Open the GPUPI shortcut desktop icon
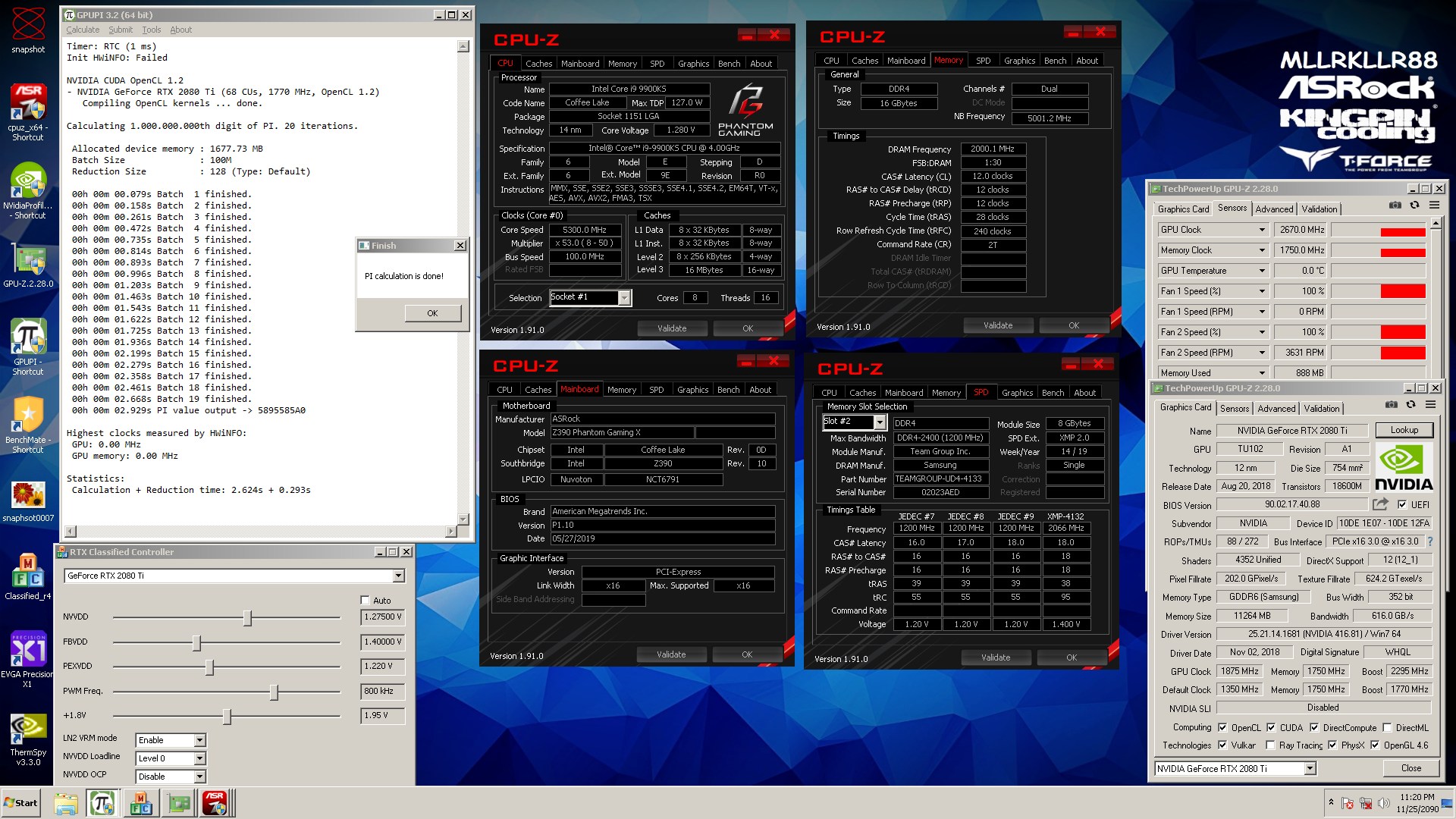The width and height of the screenshot is (1456, 819). (28, 347)
